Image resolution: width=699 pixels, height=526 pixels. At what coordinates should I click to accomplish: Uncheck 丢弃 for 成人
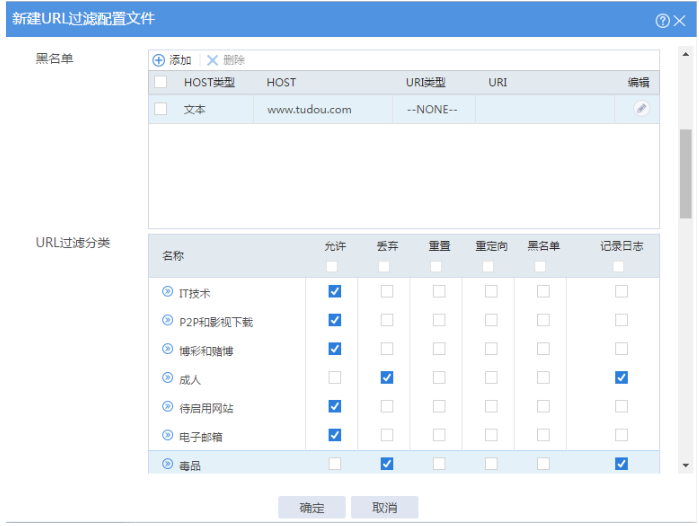pos(387,378)
